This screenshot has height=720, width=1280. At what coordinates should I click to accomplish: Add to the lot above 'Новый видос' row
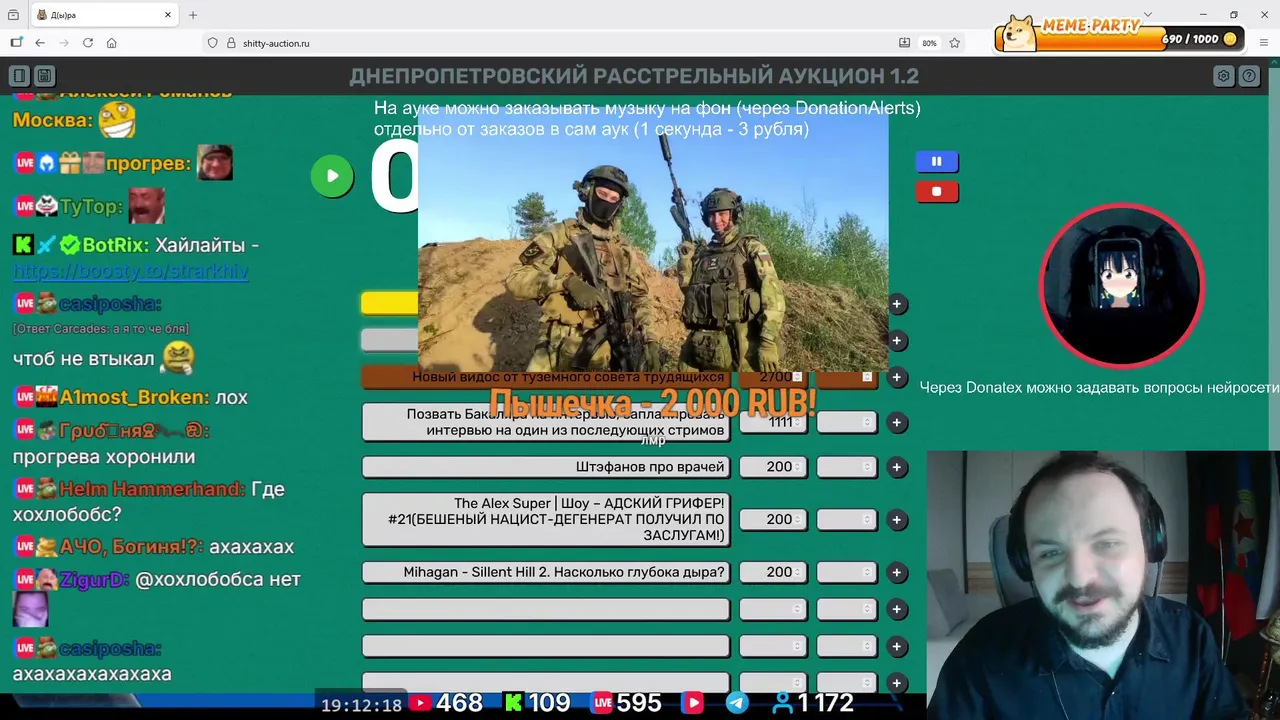point(897,341)
